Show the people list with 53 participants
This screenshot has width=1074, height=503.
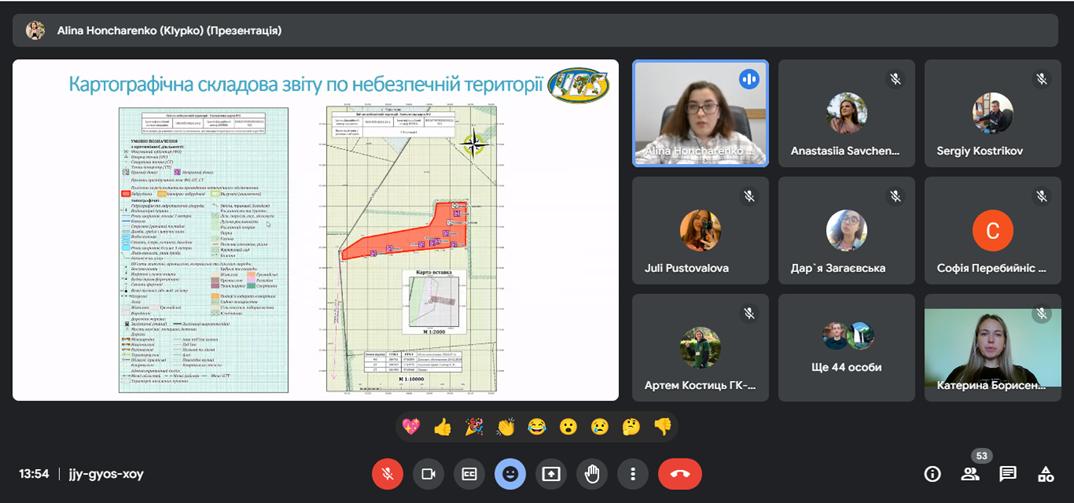pos(970,474)
